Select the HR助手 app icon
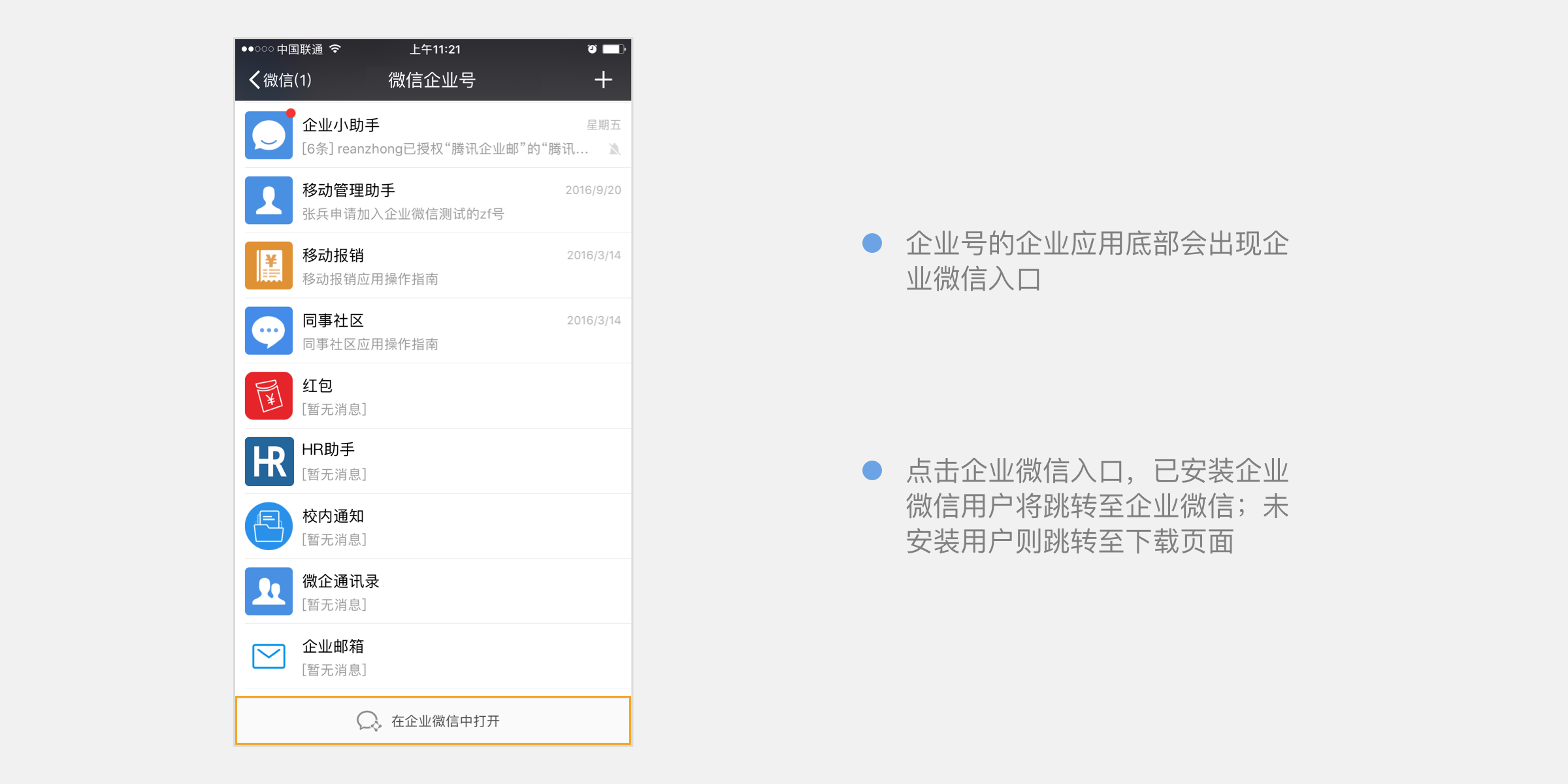The width and height of the screenshot is (1568, 784). click(x=268, y=461)
